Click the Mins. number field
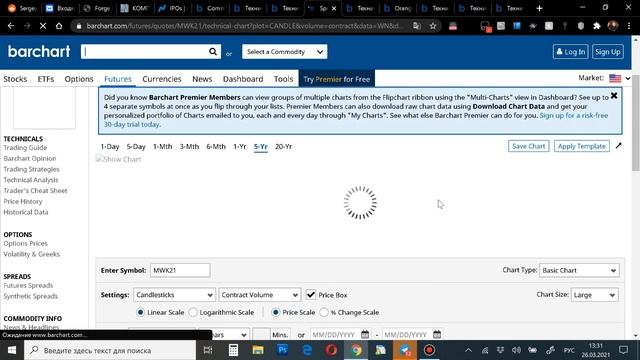Viewport: 640px width, 360px height. [261, 334]
